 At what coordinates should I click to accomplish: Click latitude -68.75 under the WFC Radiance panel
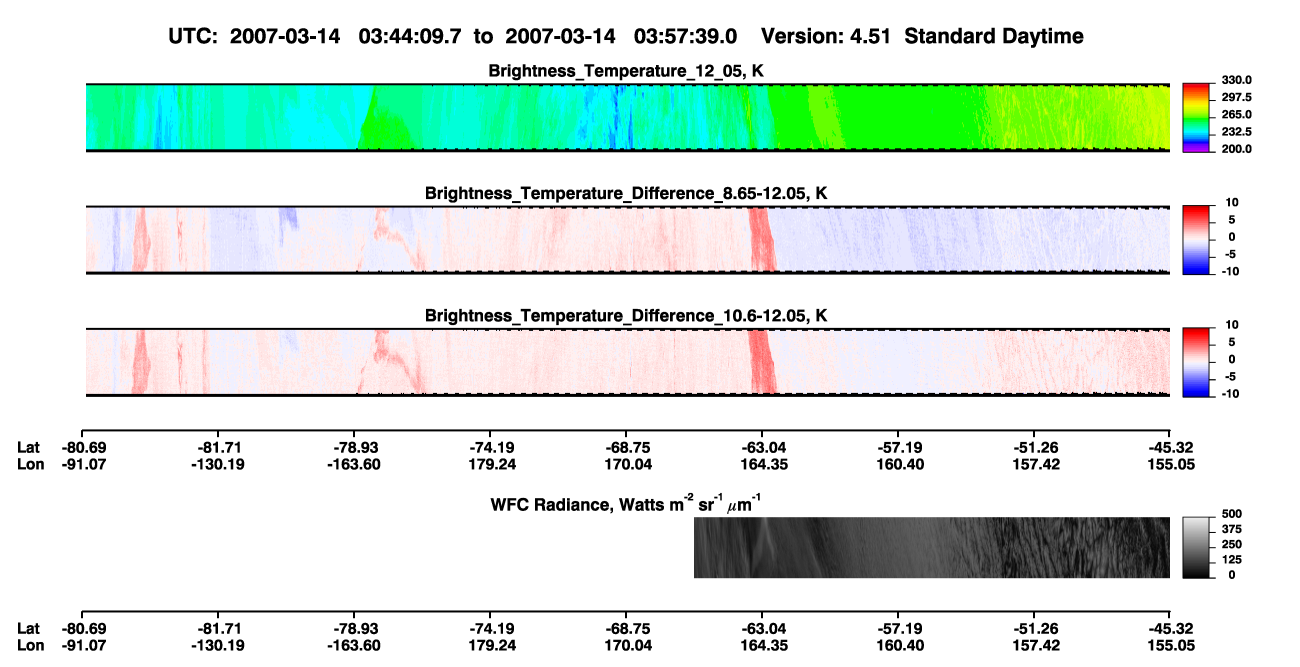pyautogui.click(x=626, y=628)
